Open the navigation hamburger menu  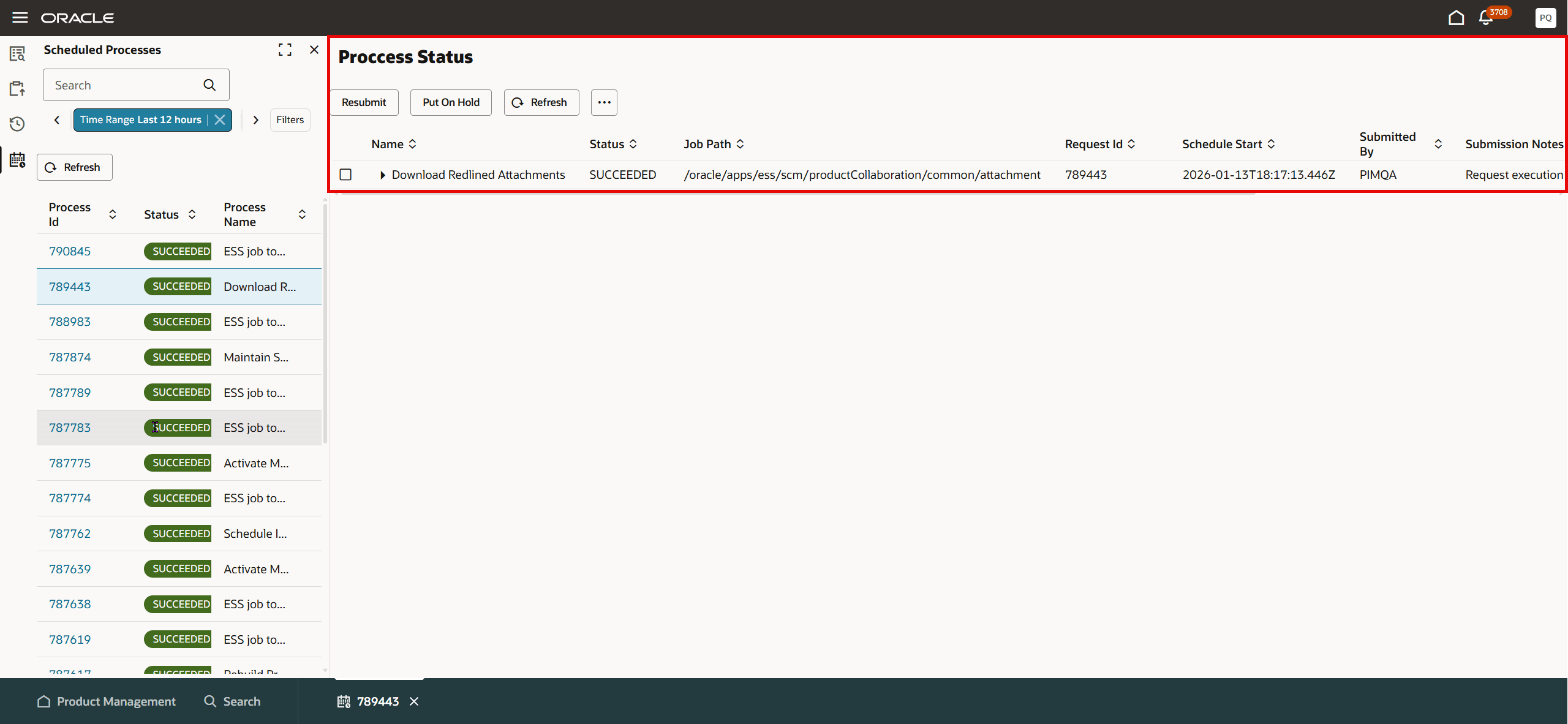(x=20, y=17)
